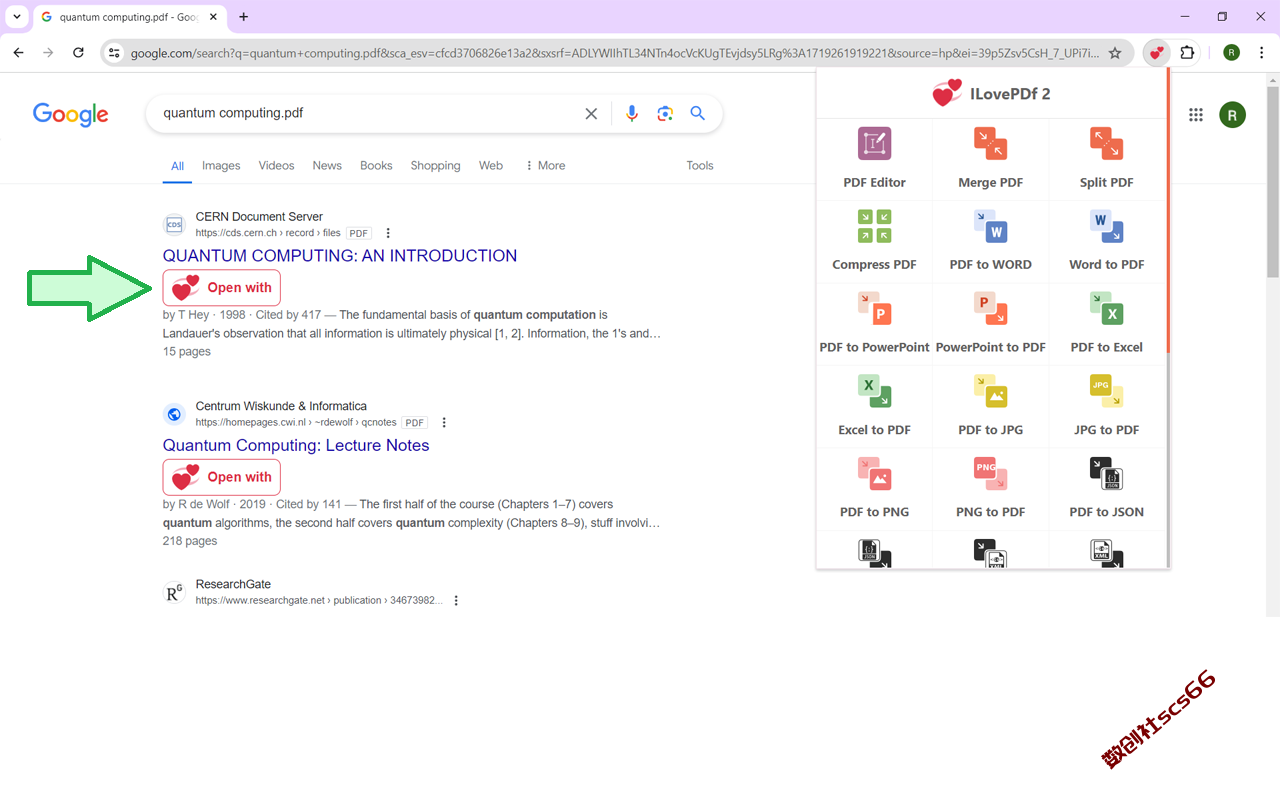Screen dimensions: 1280x800
Task: Pick PDF to PowerPoint converter
Action: coord(874,324)
